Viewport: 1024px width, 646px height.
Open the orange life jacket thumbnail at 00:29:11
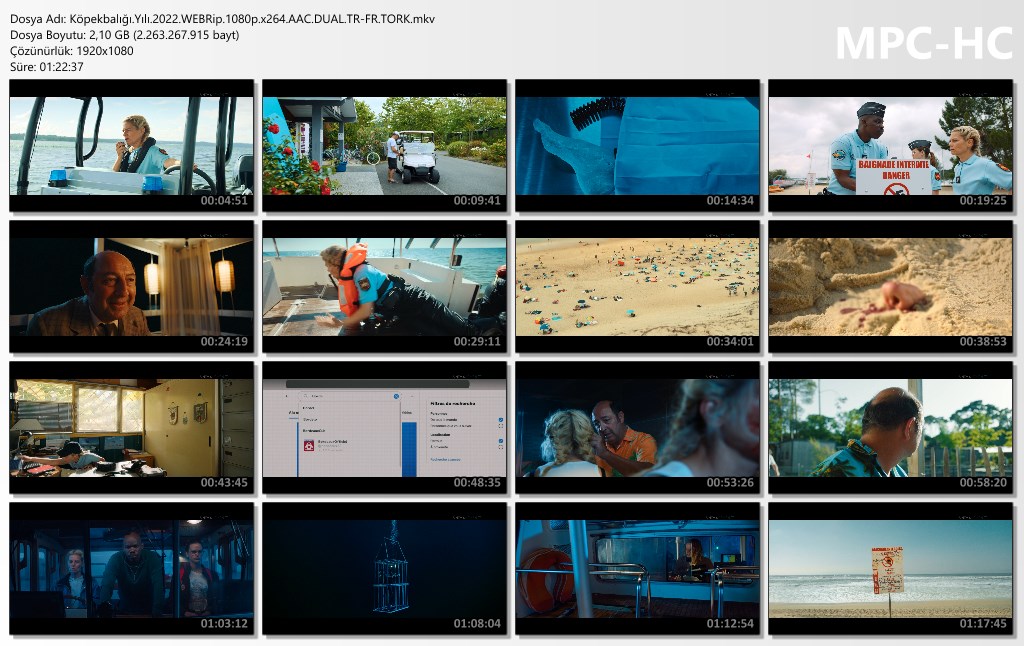[385, 287]
